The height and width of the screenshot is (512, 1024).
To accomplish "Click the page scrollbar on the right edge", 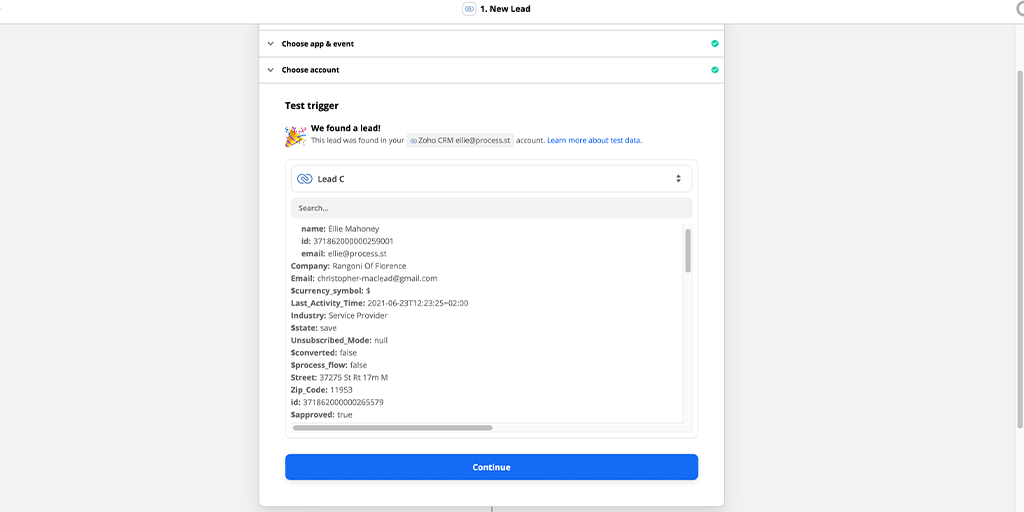I will tap(1020, 248).
